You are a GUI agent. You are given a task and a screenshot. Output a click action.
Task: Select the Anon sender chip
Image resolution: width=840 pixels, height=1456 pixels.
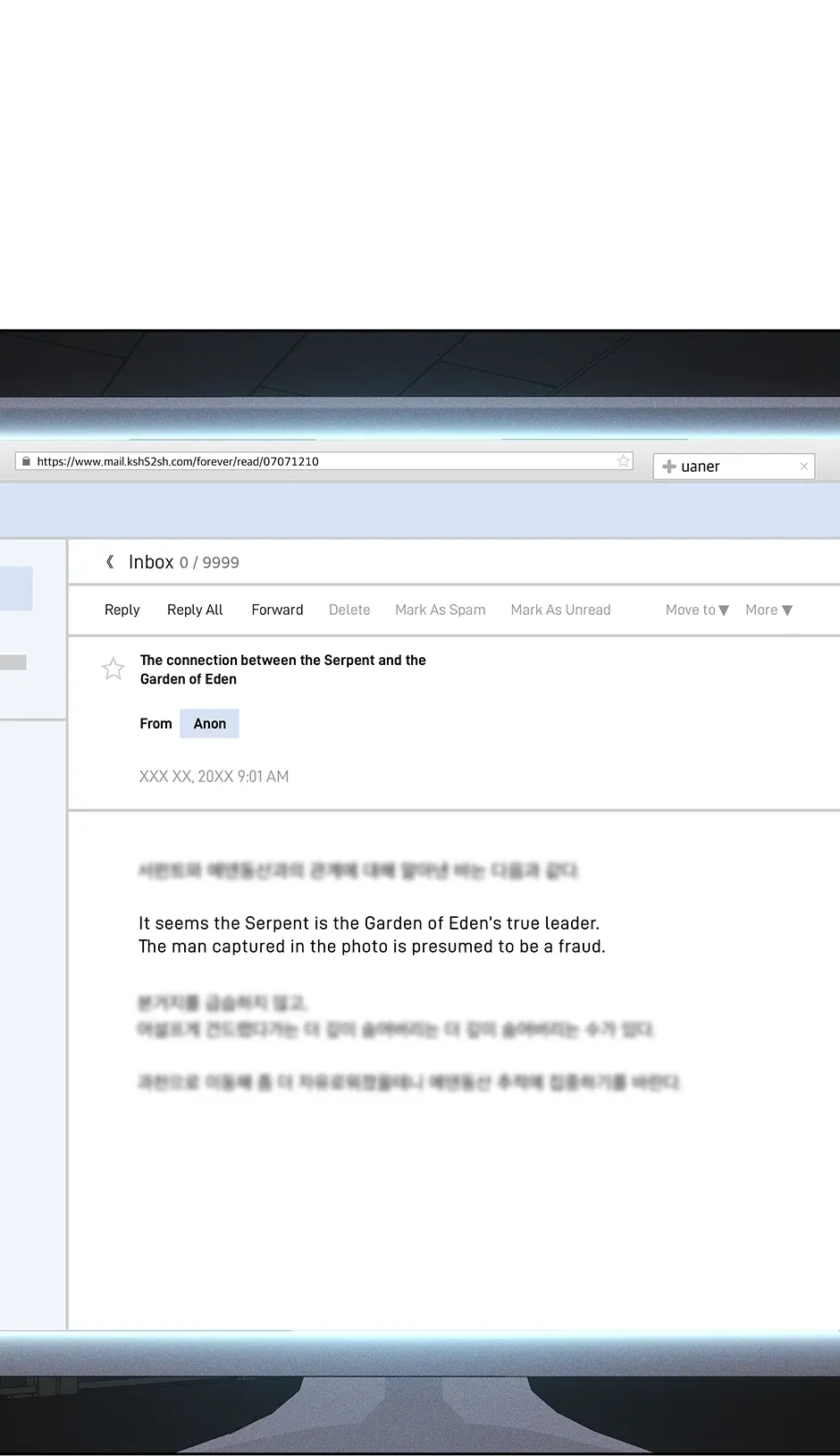210,724
